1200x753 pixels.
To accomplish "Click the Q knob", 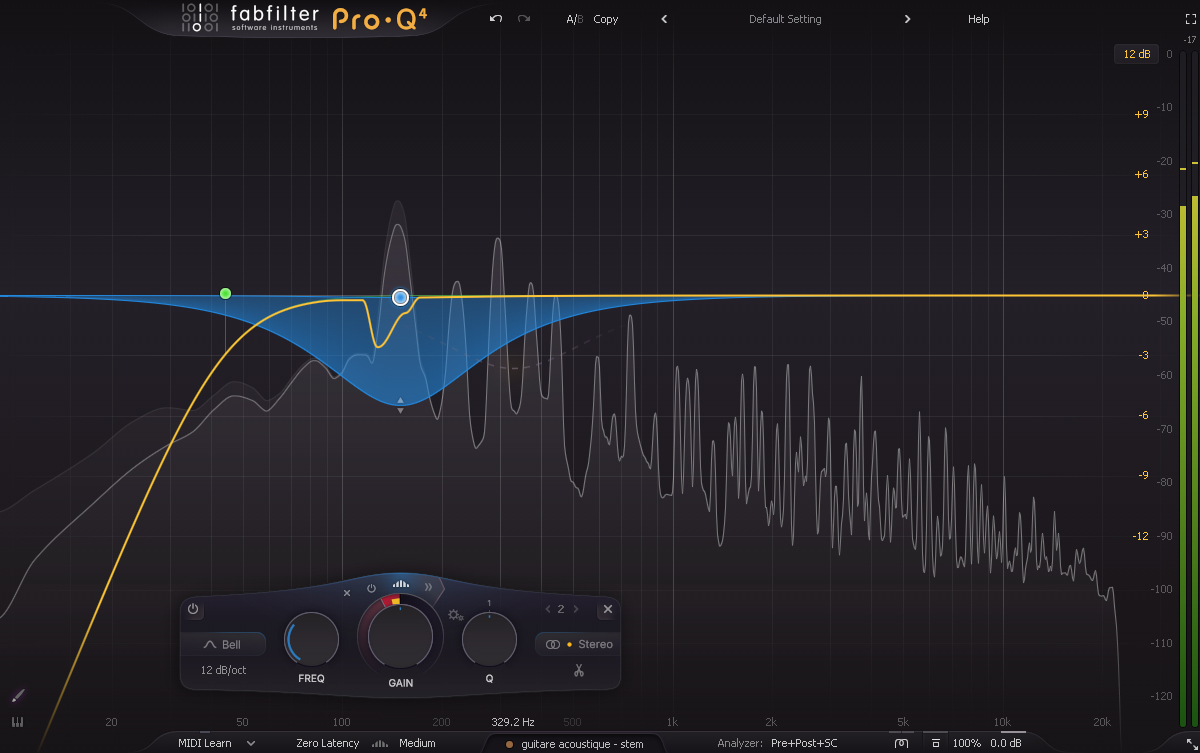I will pos(489,639).
